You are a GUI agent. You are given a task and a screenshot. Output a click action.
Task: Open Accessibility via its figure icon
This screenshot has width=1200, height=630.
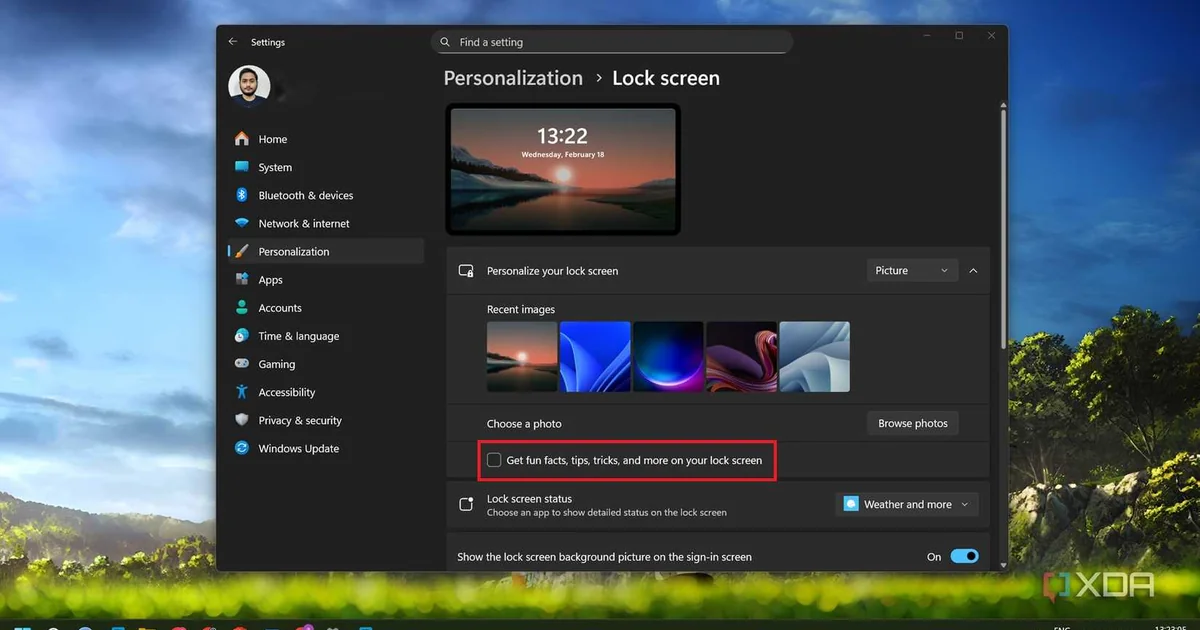[x=242, y=392]
